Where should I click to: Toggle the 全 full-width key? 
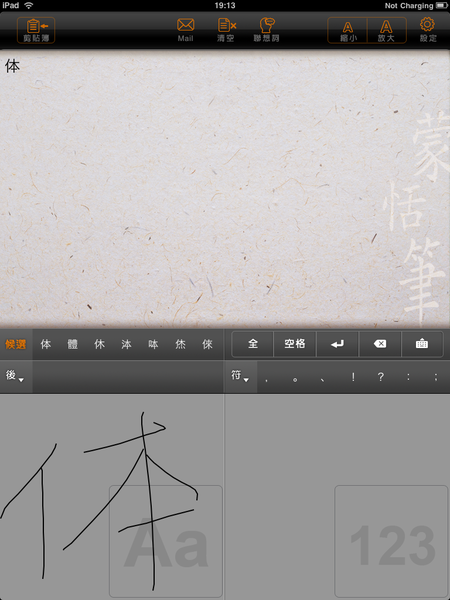tap(253, 344)
